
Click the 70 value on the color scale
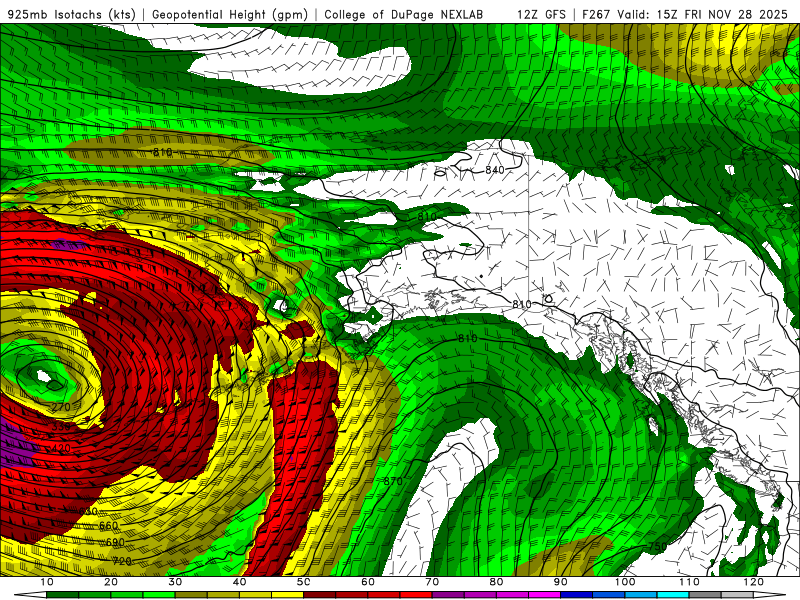point(432,582)
